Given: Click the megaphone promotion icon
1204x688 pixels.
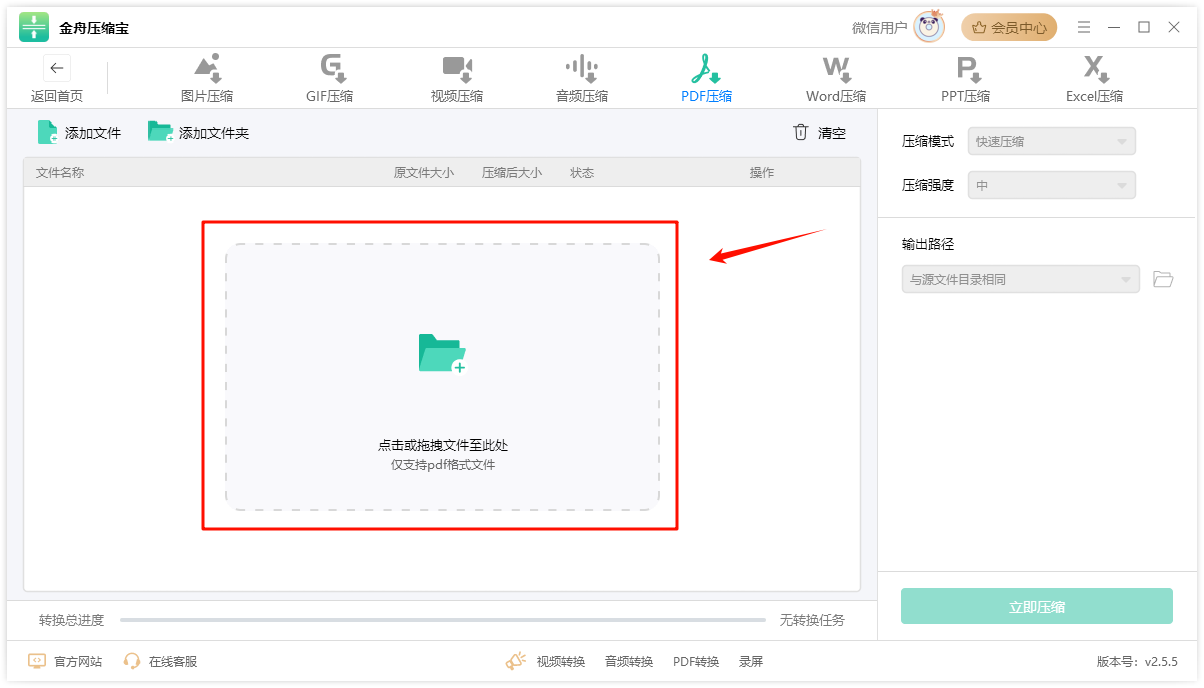Looking at the screenshot, I should tap(516, 661).
